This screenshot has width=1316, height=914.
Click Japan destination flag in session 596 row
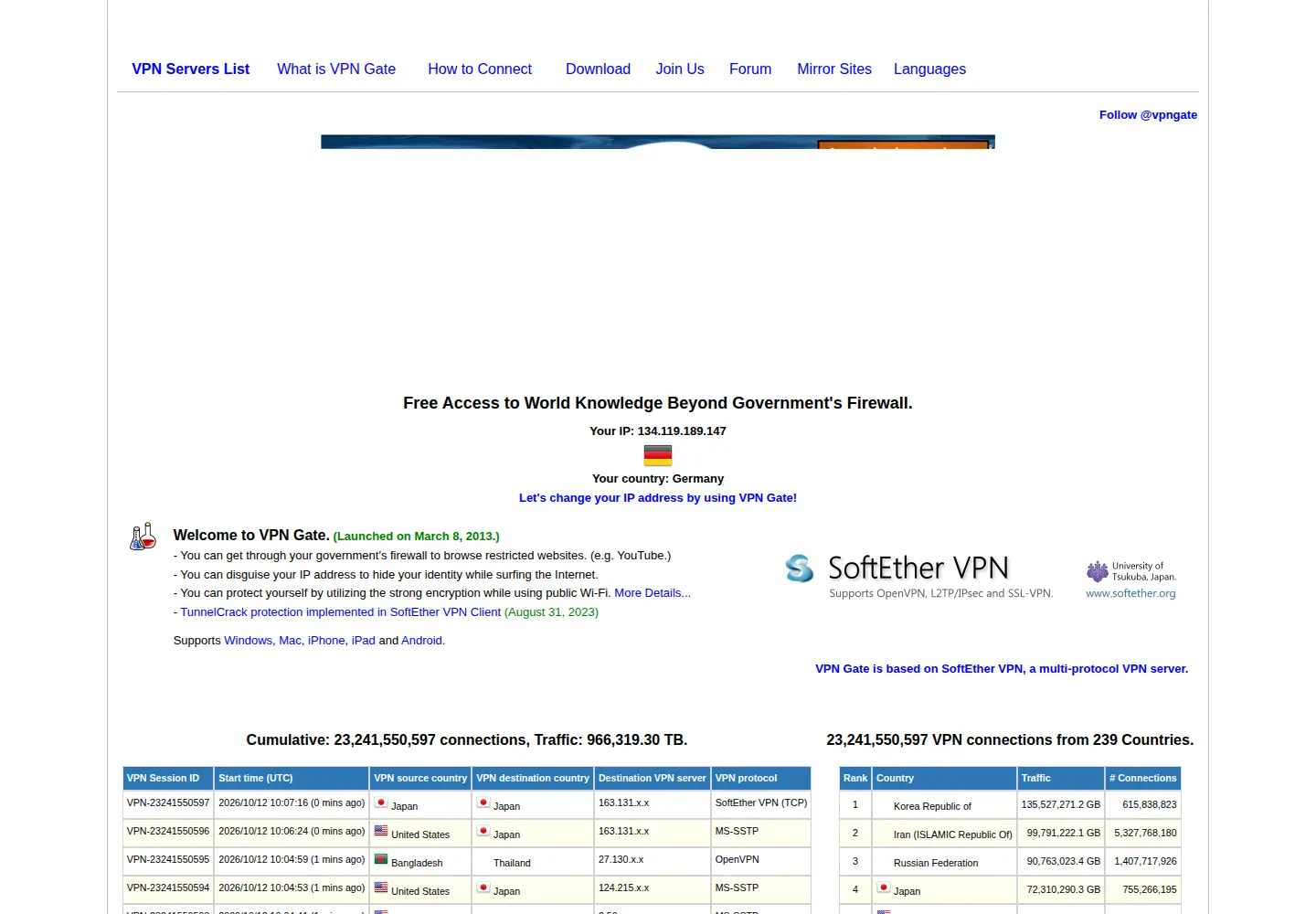coord(483,831)
